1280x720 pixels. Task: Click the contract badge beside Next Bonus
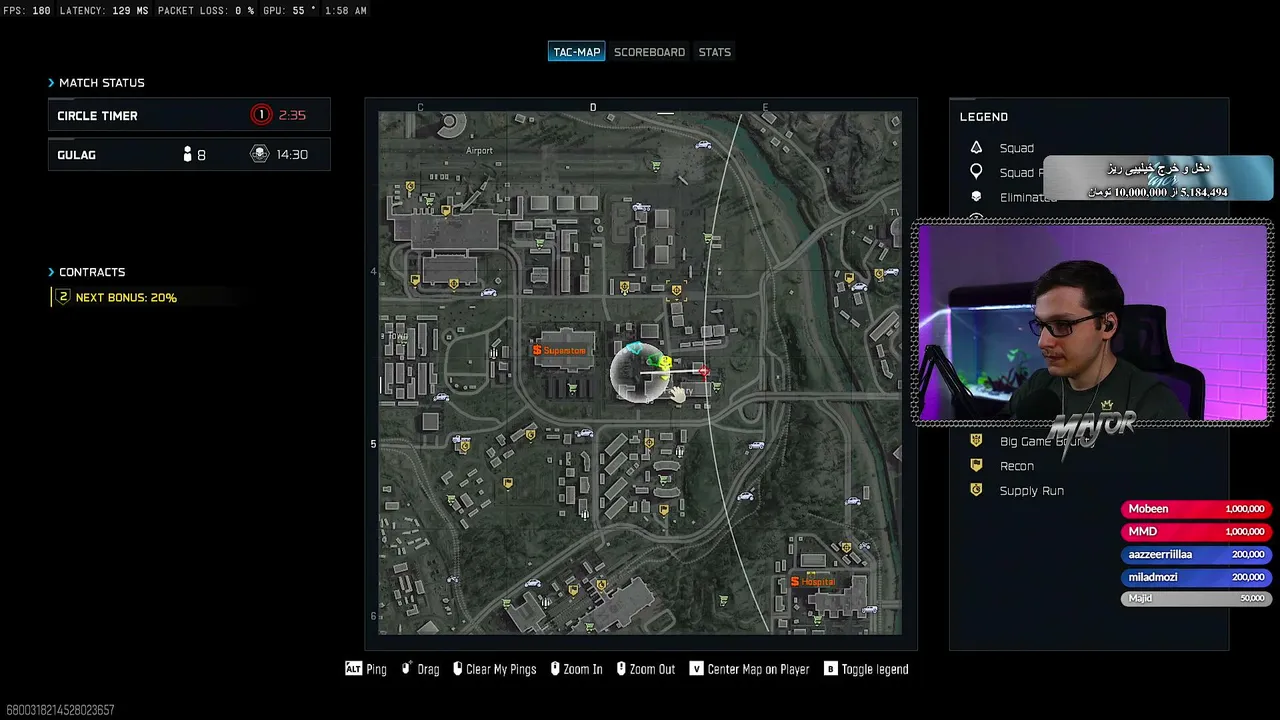[x=63, y=297]
